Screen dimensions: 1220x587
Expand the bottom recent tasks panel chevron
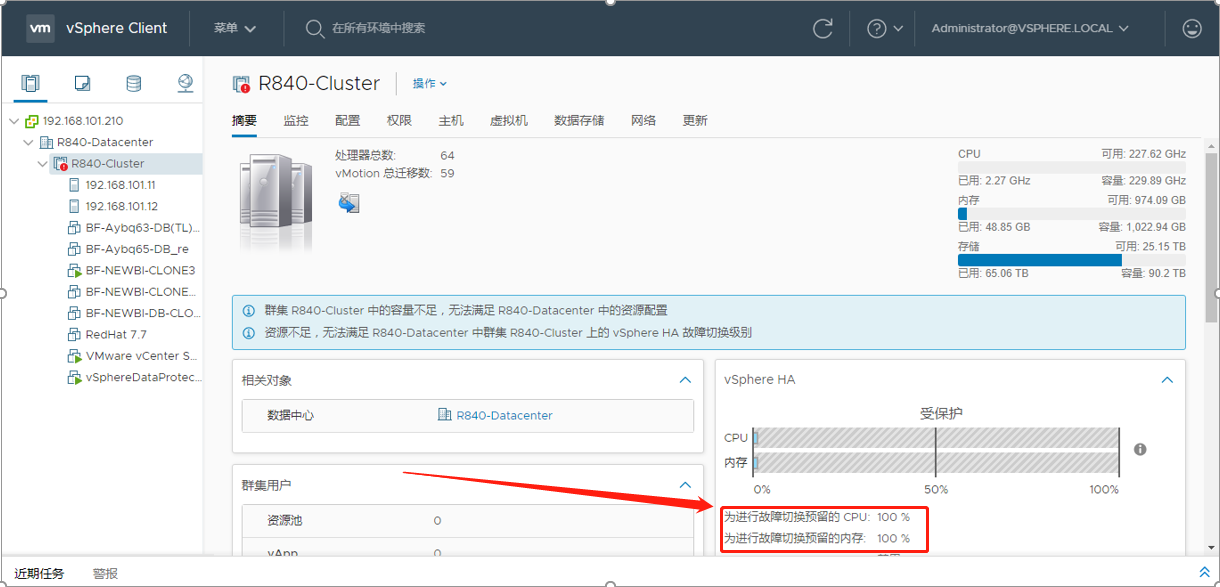pos(1204,572)
